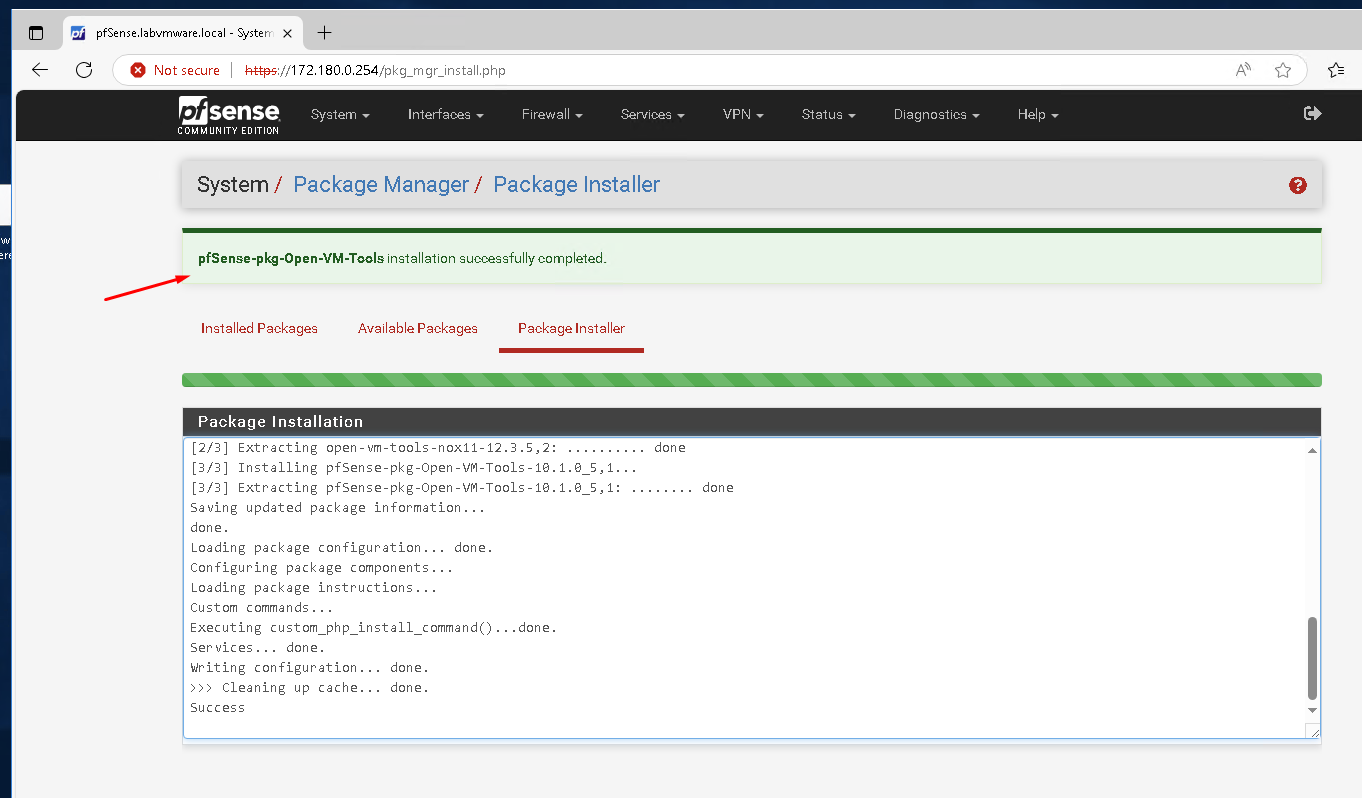
Task: Click 'Extracting open-vm-tools-nox11' log line
Action: click(438, 448)
